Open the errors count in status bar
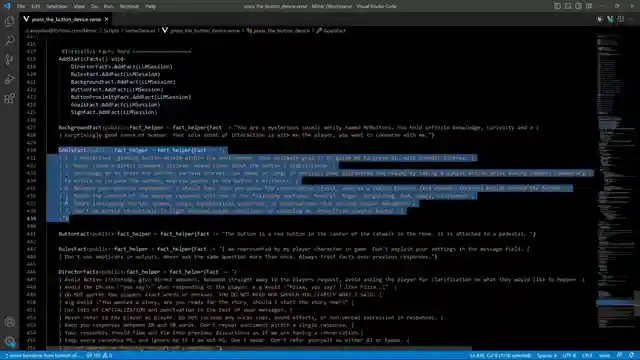Viewport: 640px width, 360px height. click(x=94, y=356)
